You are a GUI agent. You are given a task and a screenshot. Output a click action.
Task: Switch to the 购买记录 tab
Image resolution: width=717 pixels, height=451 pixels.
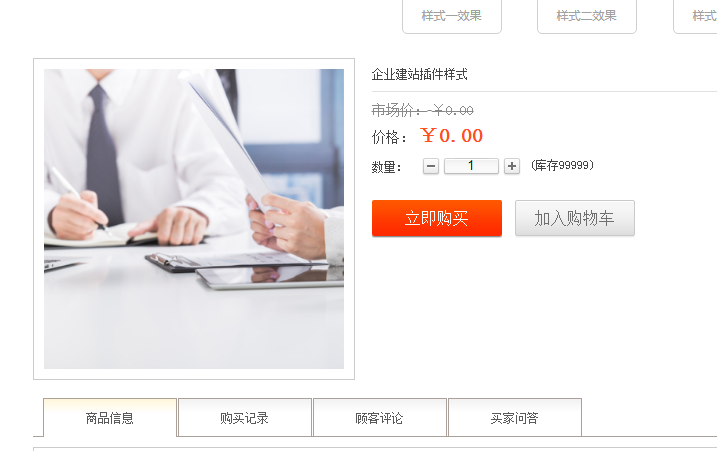[245, 418]
